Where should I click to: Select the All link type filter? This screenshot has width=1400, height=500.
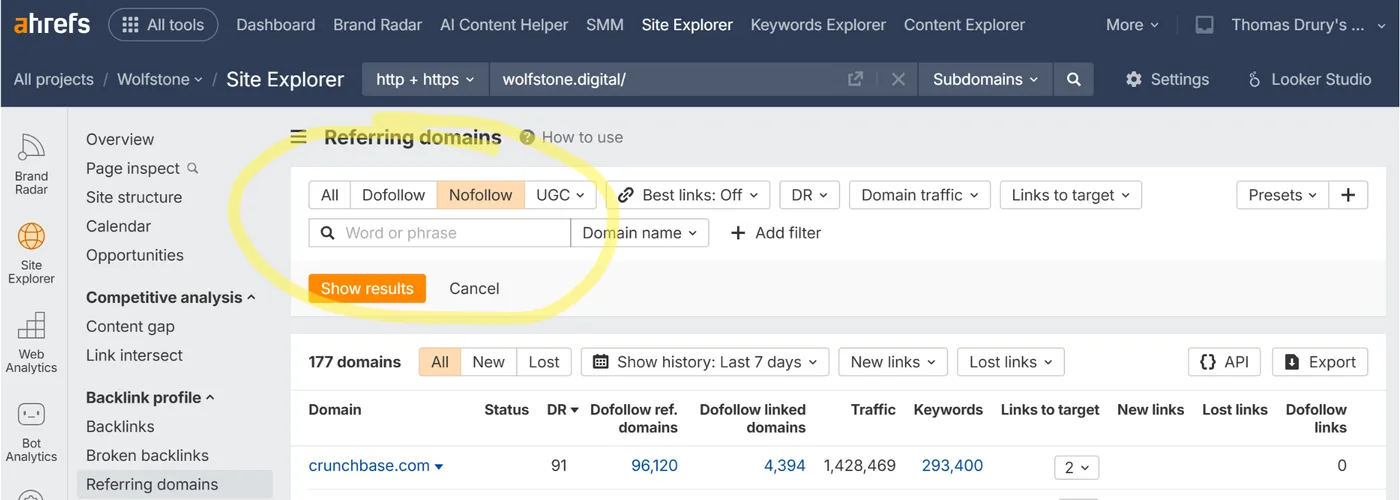330,195
